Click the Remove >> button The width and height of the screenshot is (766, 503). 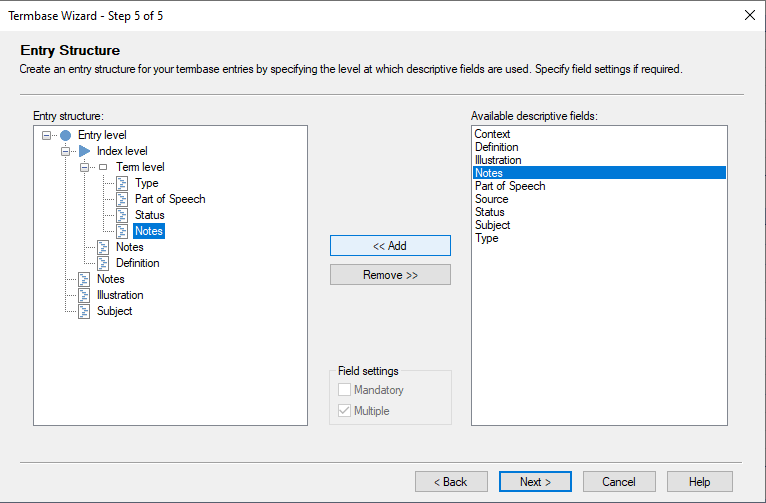390,275
